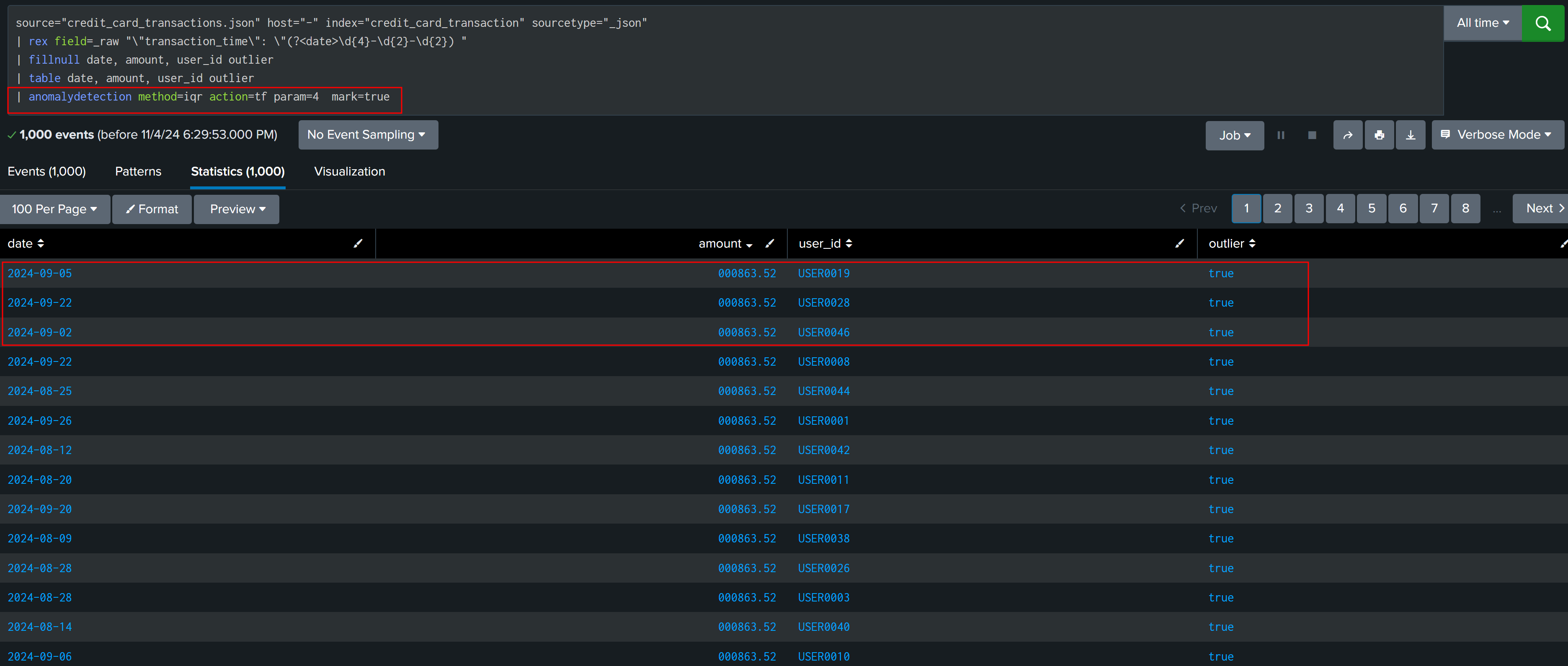Print the search results
This screenshot has width=1568, height=666.
click(1379, 135)
